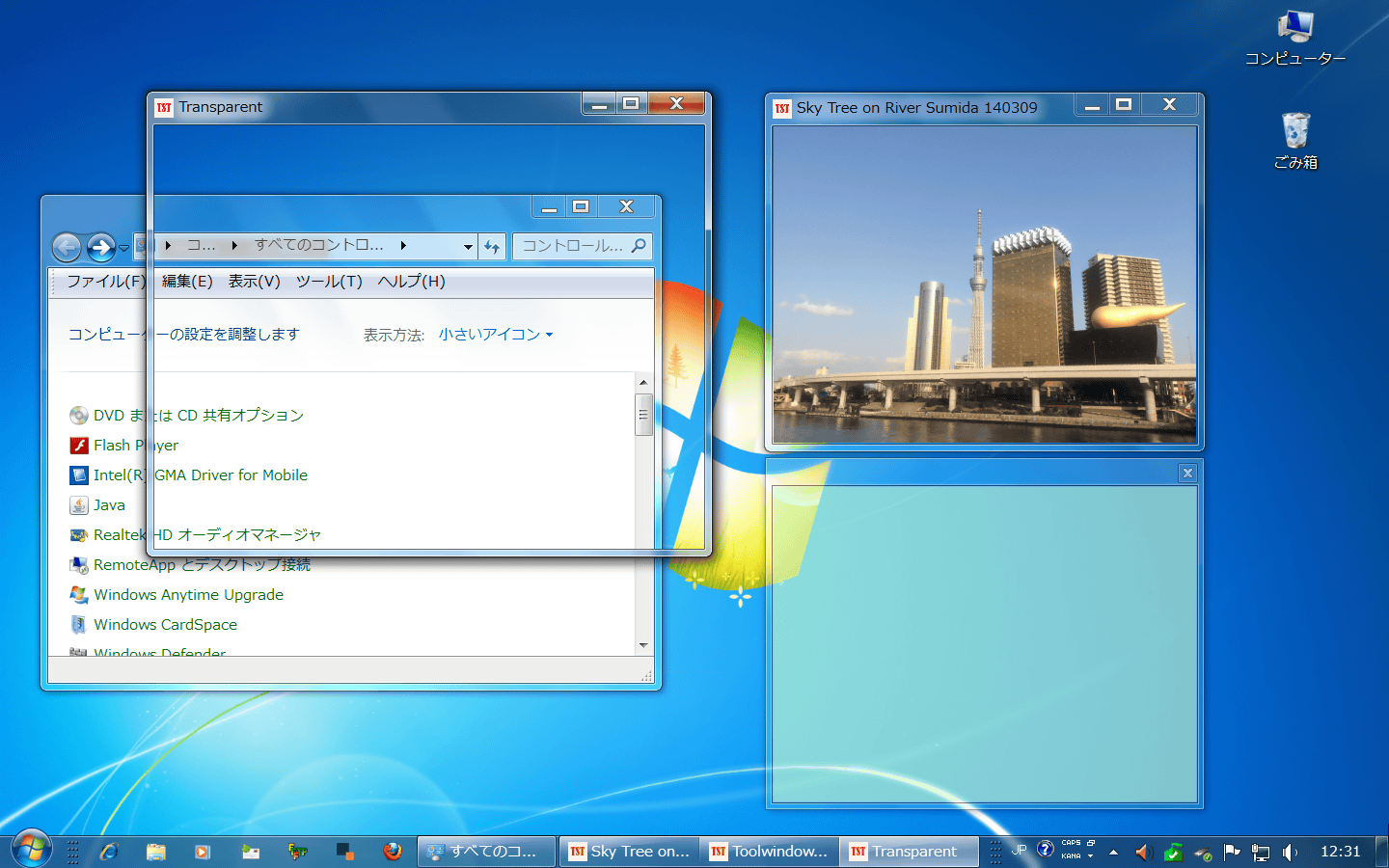This screenshot has height=868, width=1389.
Task: Switch to Toolwindow taskbar button
Action: [x=769, y=852]
